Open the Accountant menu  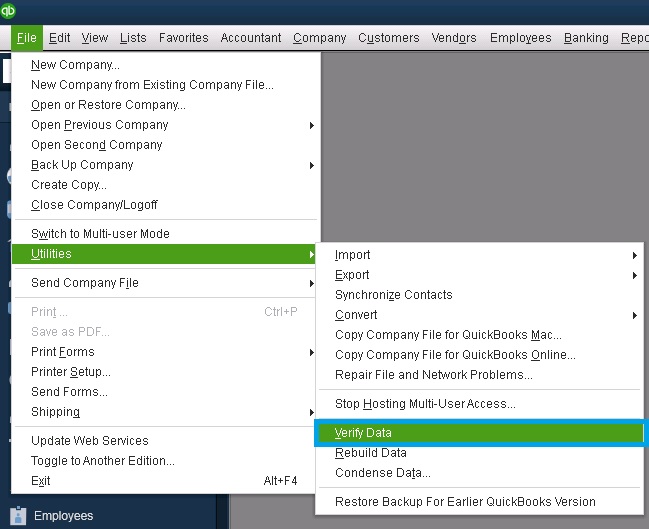251,38
